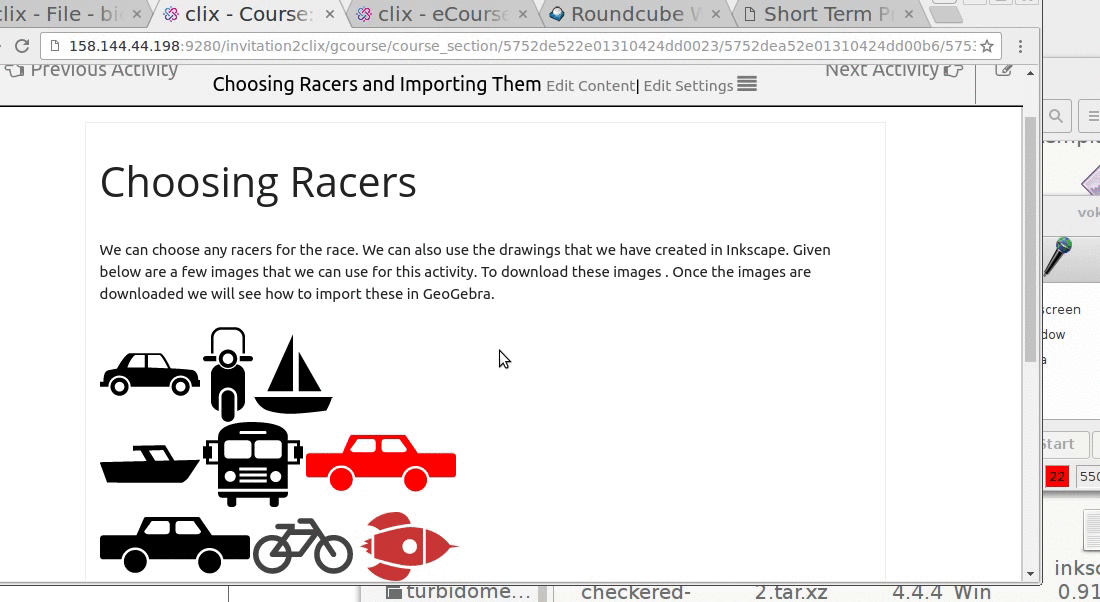
Task: Click the browser address bar
Action: [x=500, y=46]
